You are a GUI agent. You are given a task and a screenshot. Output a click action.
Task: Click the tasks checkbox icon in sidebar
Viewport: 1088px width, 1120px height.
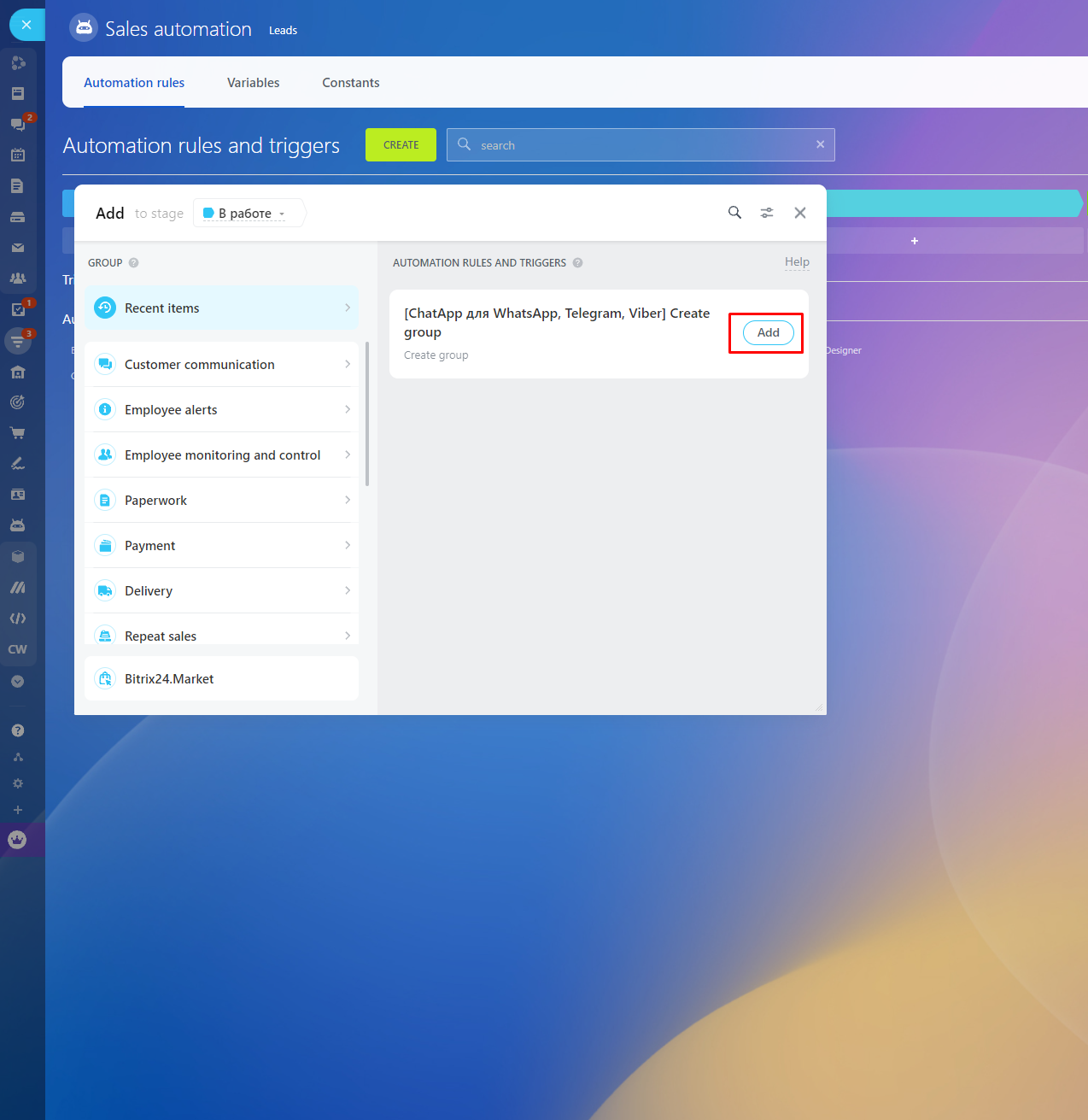point(17,310)
